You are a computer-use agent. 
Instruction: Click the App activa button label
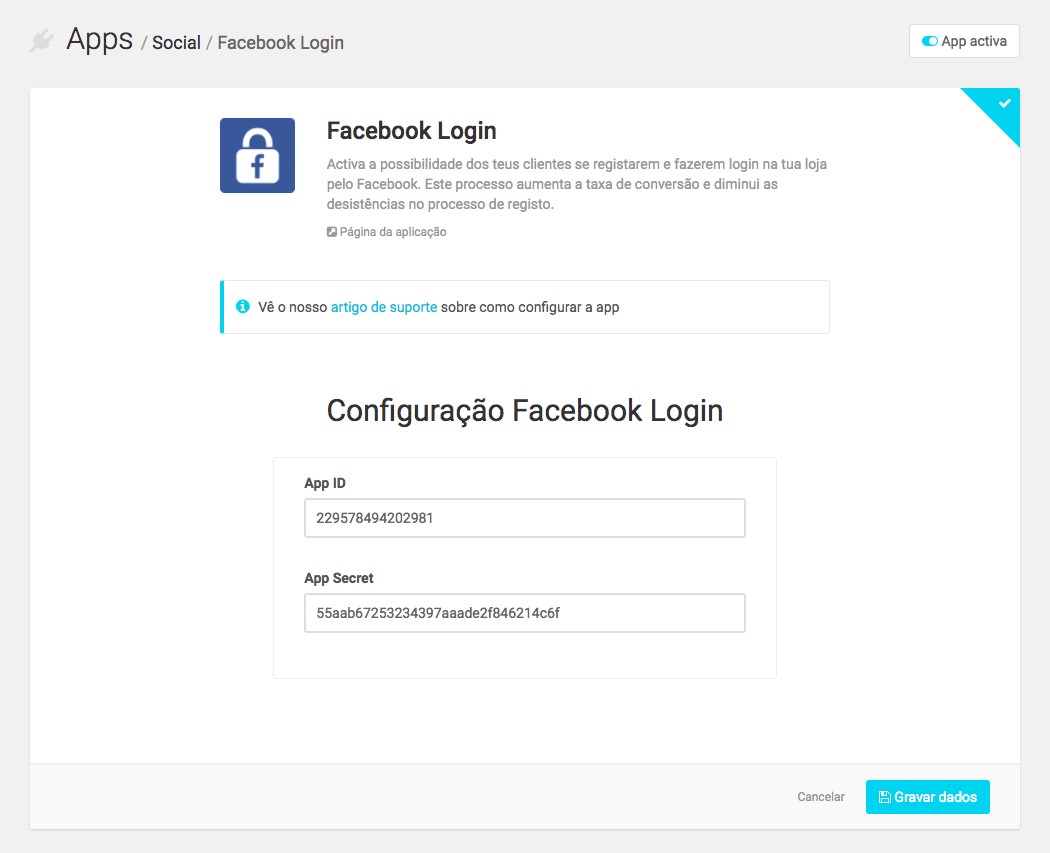[974, 41]
